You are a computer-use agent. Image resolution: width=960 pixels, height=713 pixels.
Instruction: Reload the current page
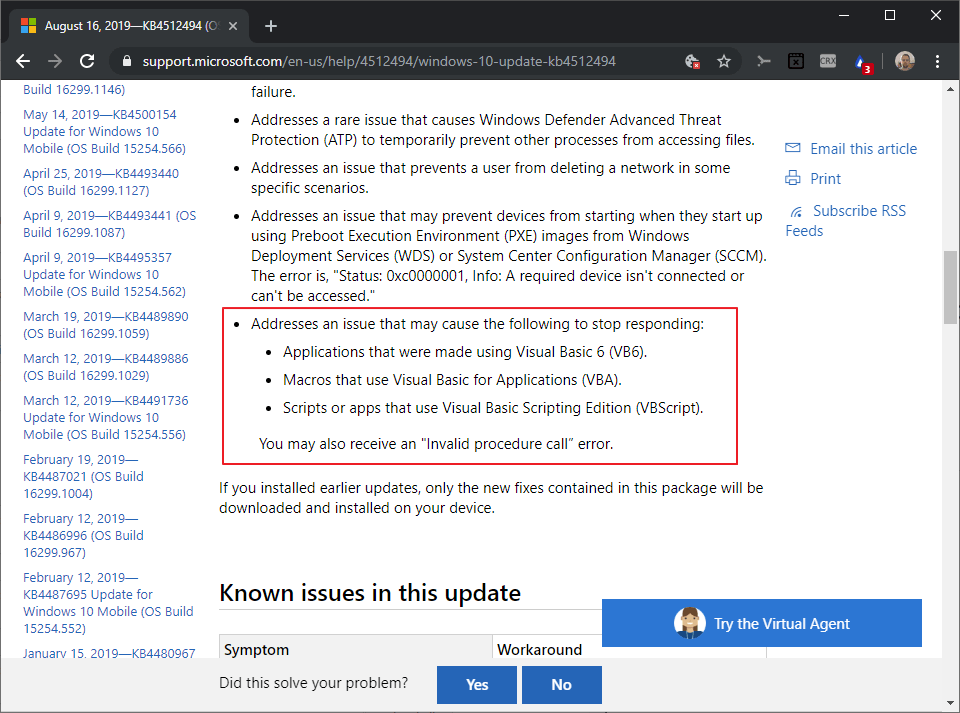pyautogui.click(x=87, y=61)
